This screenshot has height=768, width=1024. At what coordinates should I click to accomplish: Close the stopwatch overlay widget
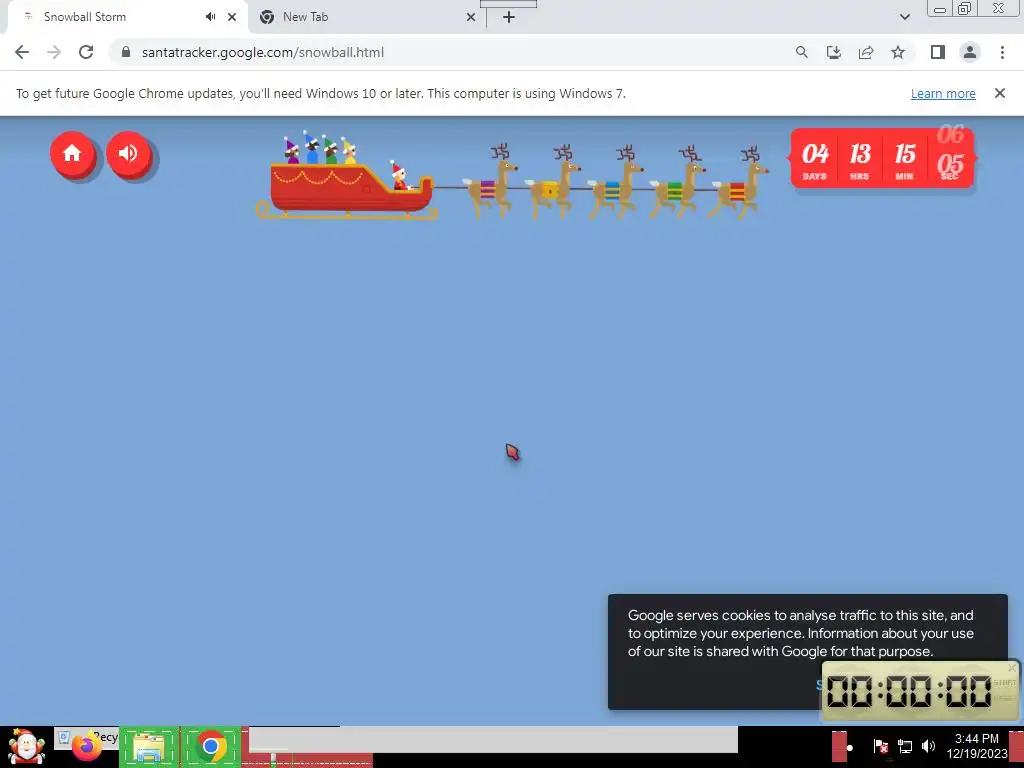pos(1012,668)
